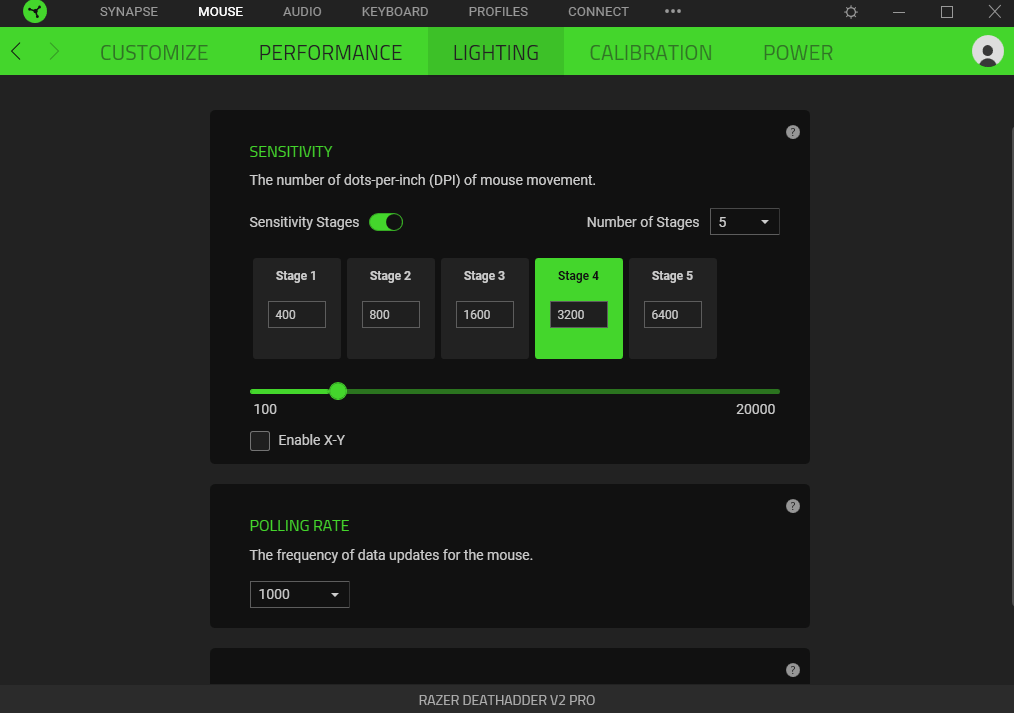Click the DPI sensitivity slider handle

338,391
